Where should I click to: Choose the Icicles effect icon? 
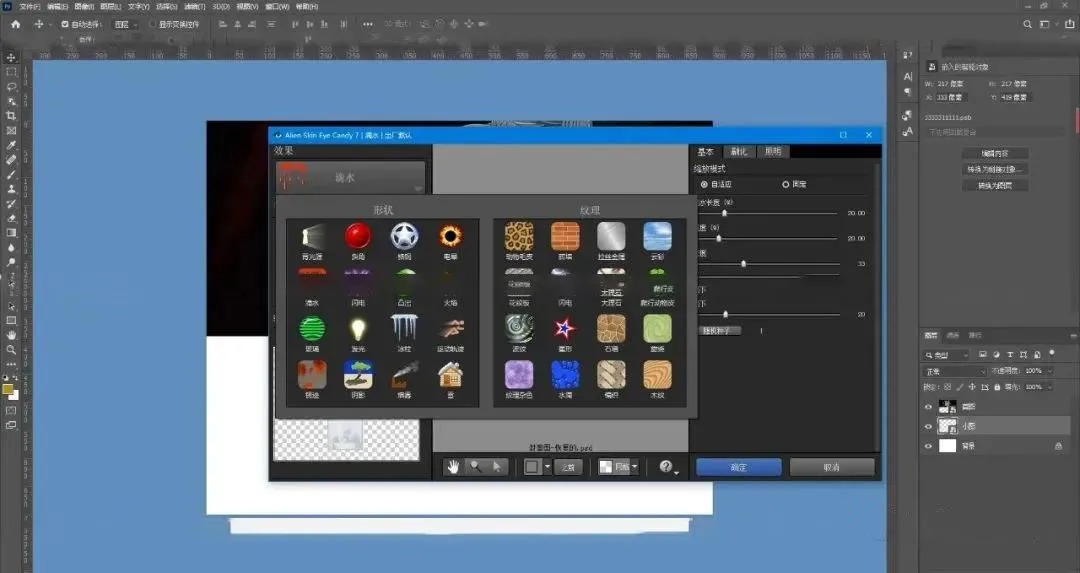pos(404,329)
